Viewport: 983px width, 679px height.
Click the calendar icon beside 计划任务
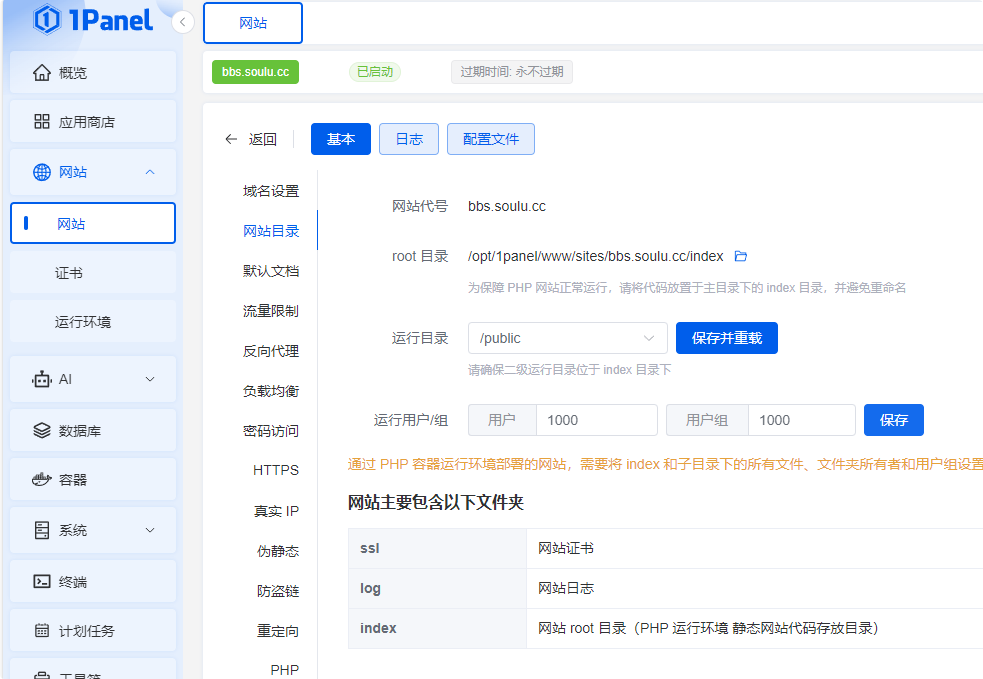(42, 631)
